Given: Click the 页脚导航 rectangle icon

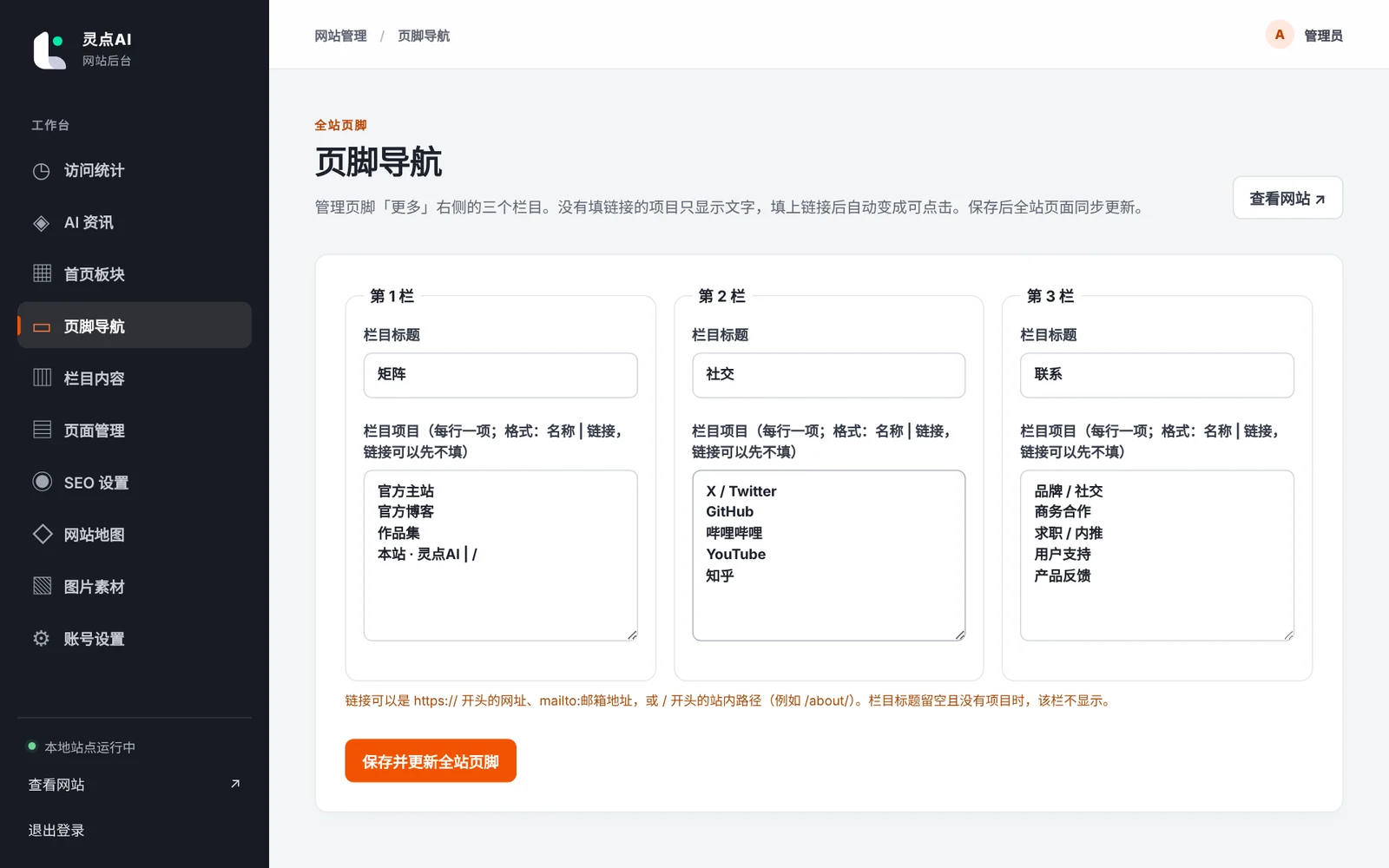Looking at the screenshot, I should 42,327.
